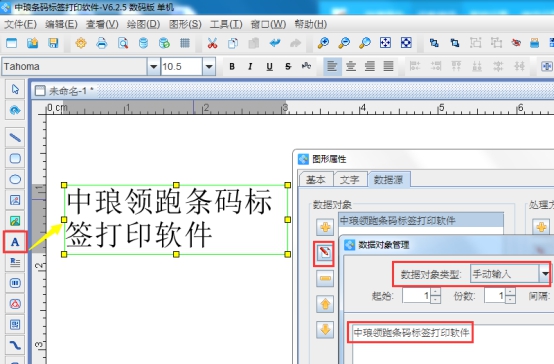
Task: Open the 查看(V) menu
Action: (x=102, y=24)
